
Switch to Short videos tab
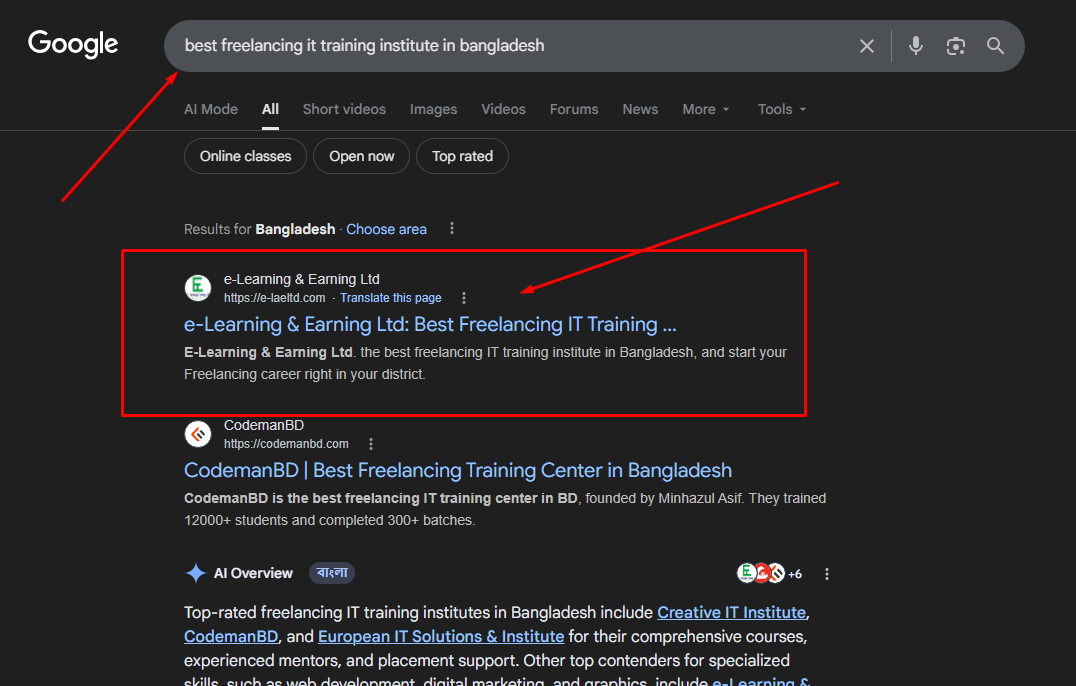click(x=344, y=109)
